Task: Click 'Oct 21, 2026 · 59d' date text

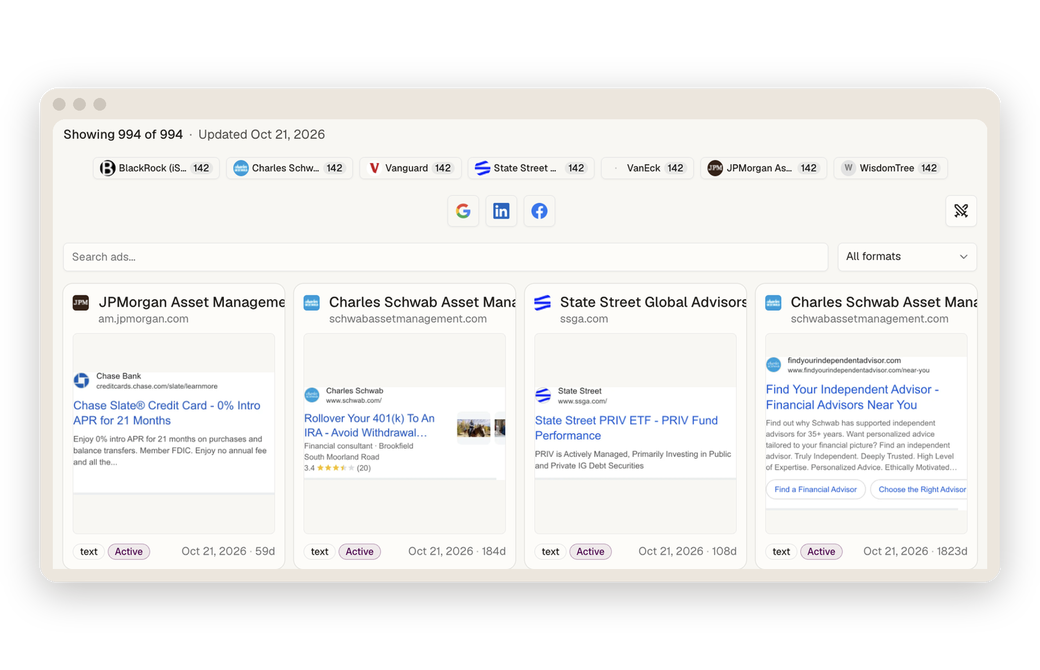Action: pyautogui.click(x=228, y=551)
